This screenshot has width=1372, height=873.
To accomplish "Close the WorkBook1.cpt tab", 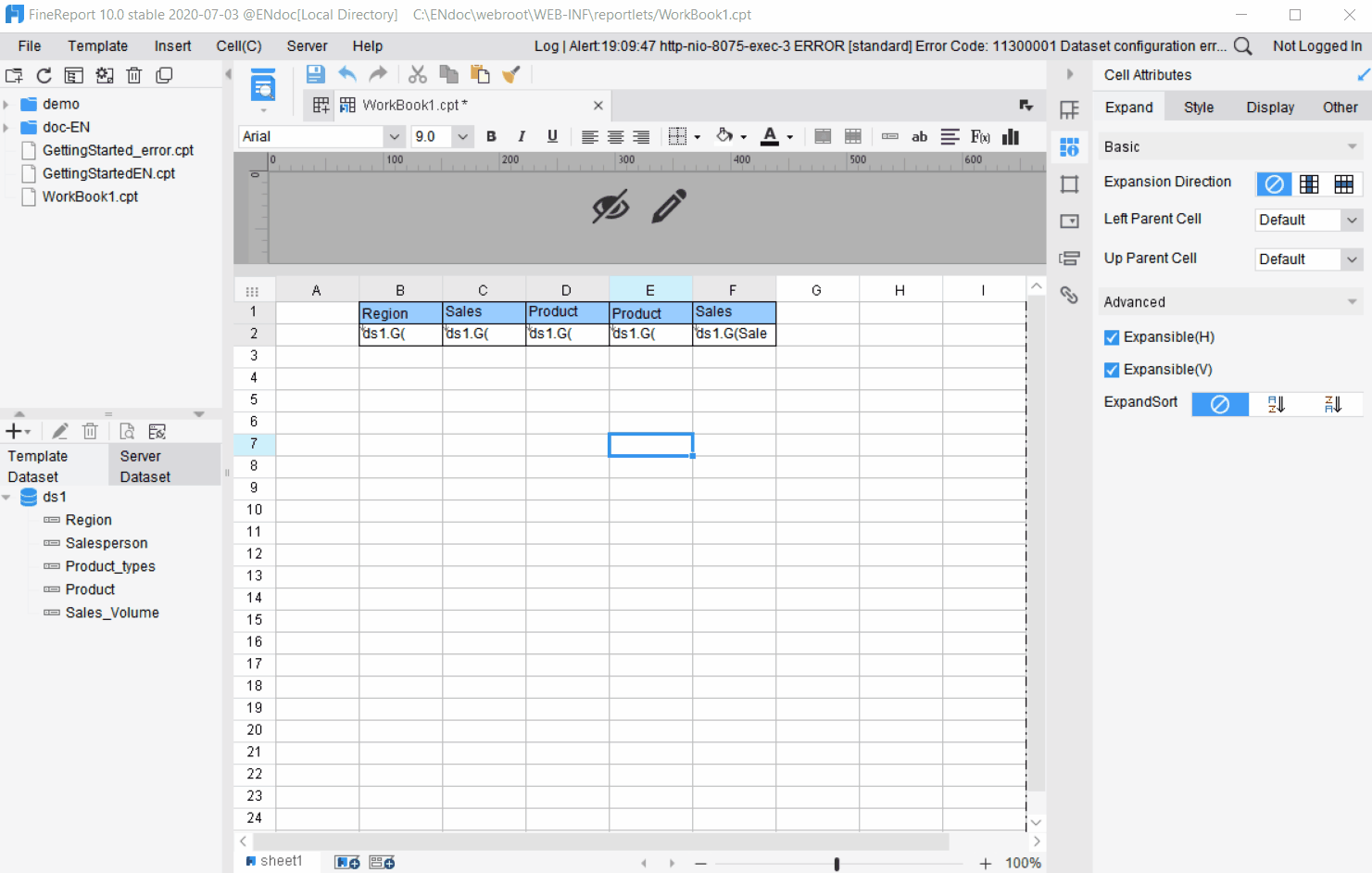I will 598,106.
